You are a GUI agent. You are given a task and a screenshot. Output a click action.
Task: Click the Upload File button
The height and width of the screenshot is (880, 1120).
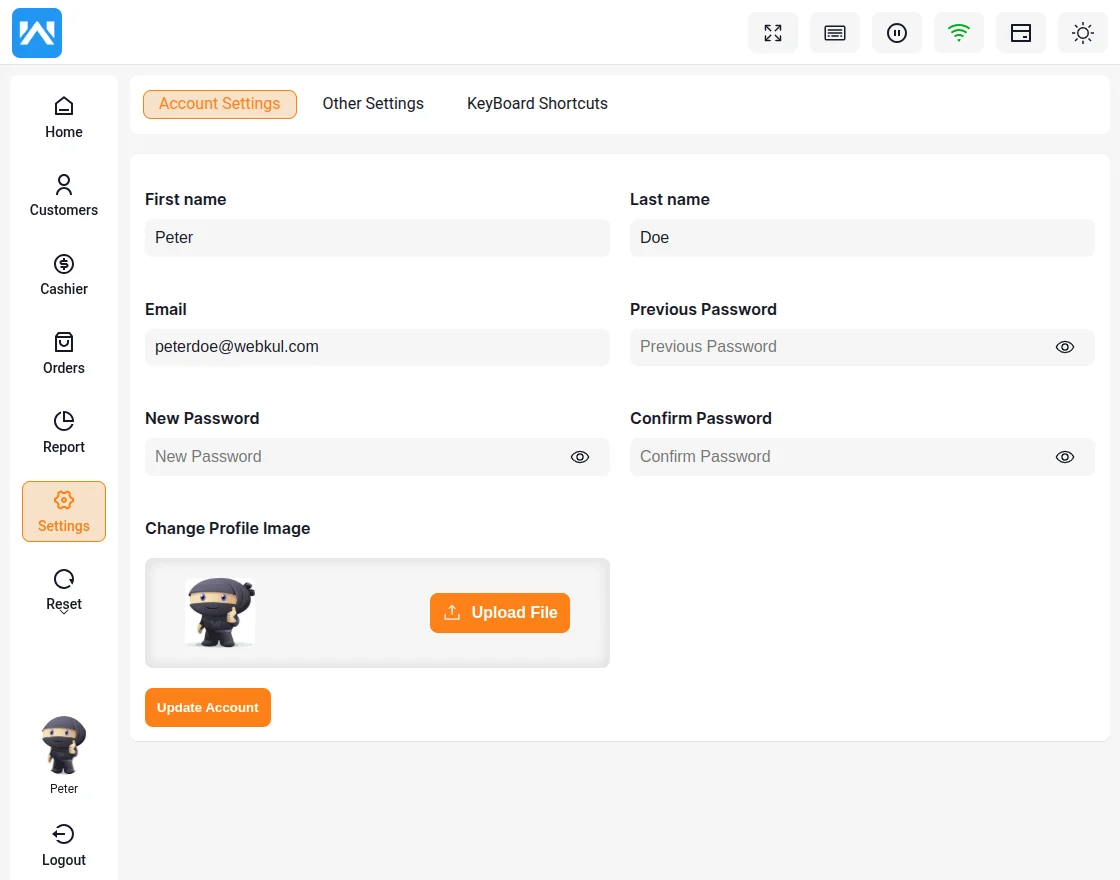click(x=499, y=613)
